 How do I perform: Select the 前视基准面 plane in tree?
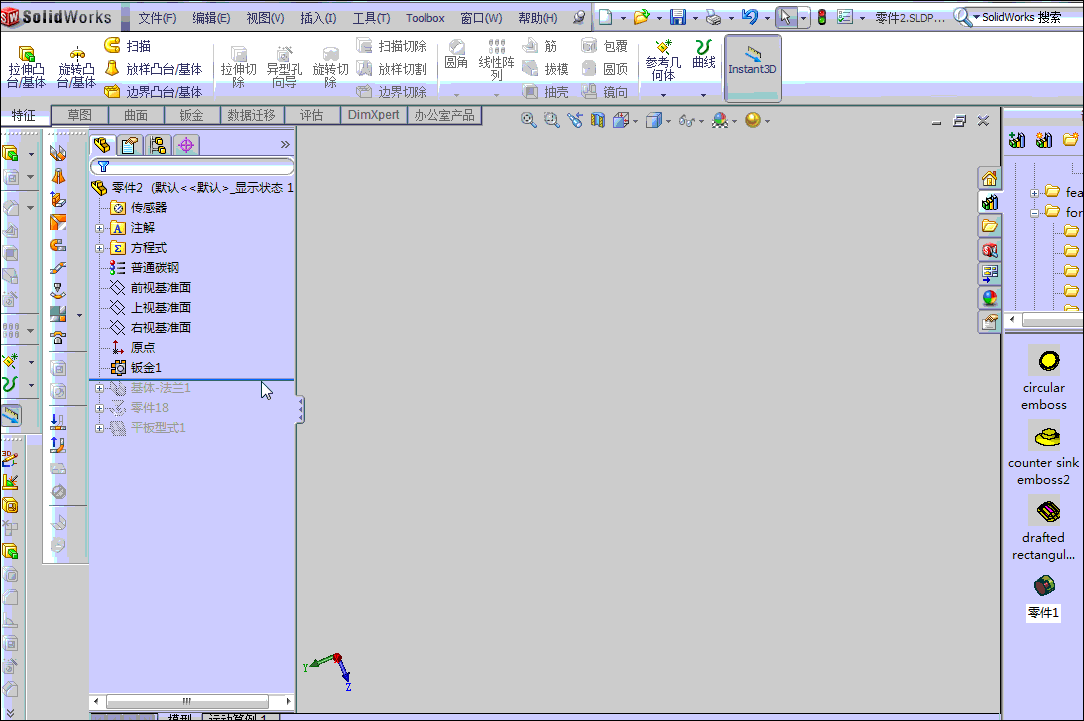[x=151, y=288]
